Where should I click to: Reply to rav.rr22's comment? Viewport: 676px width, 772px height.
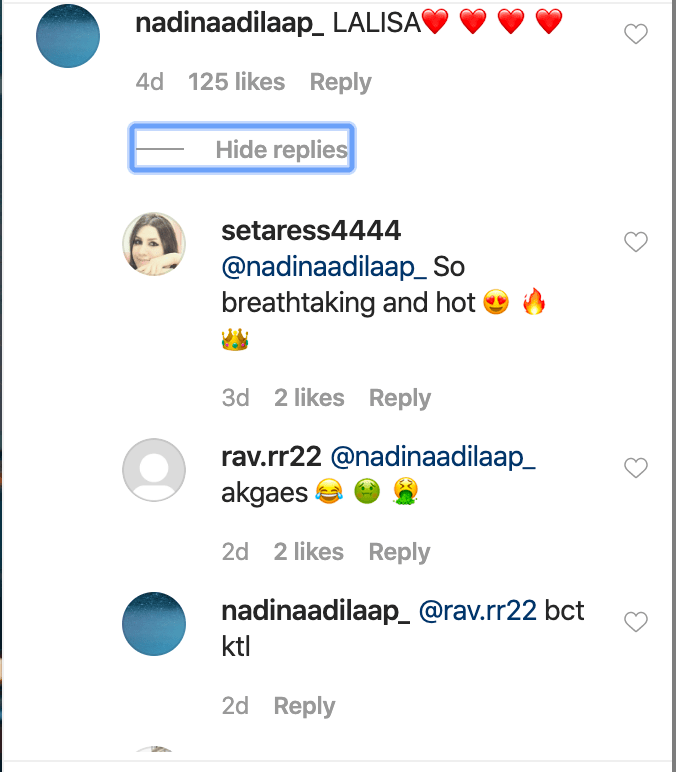(400, 552)
